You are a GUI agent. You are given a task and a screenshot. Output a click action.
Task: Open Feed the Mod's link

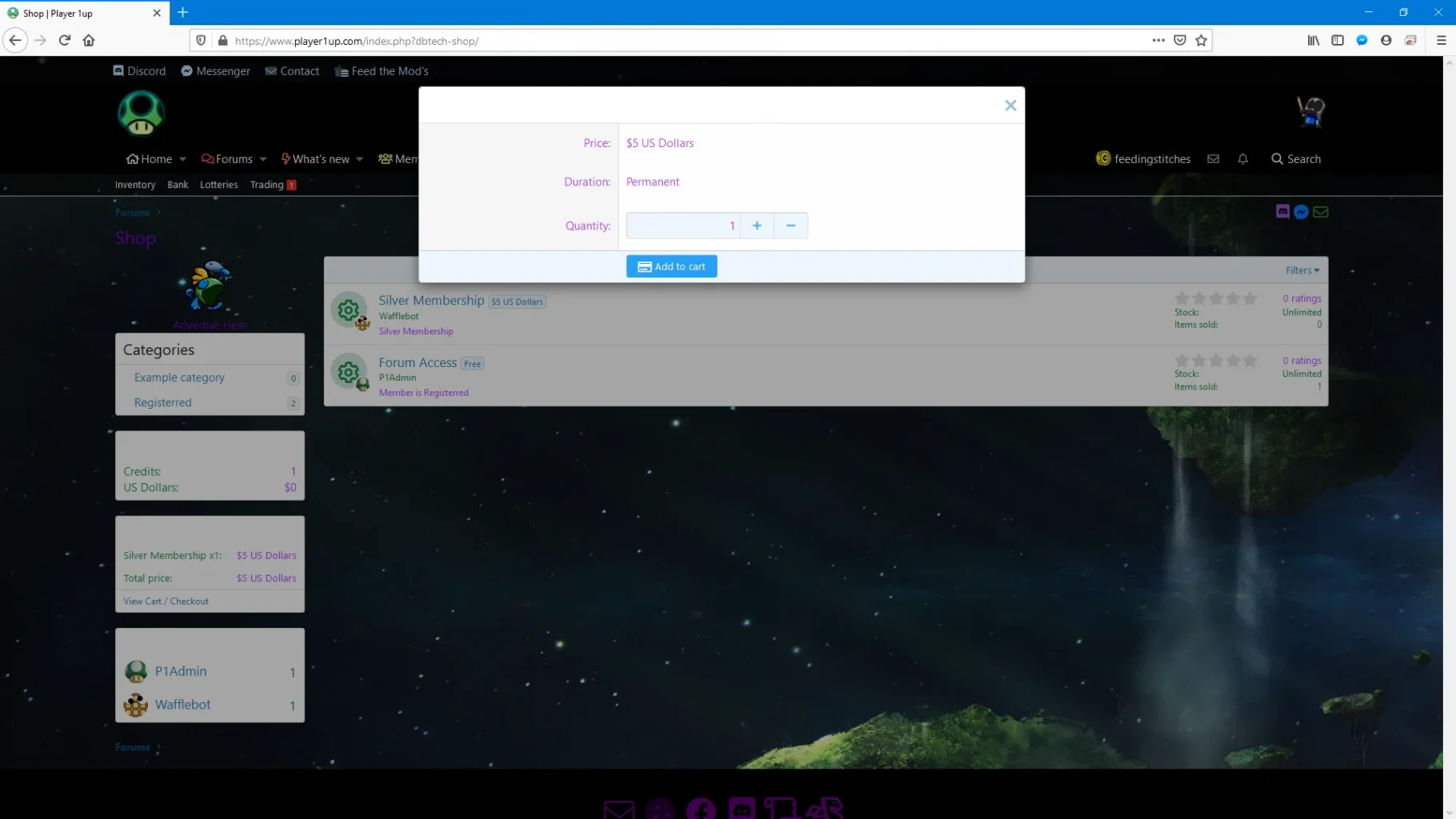click(382, 71)
